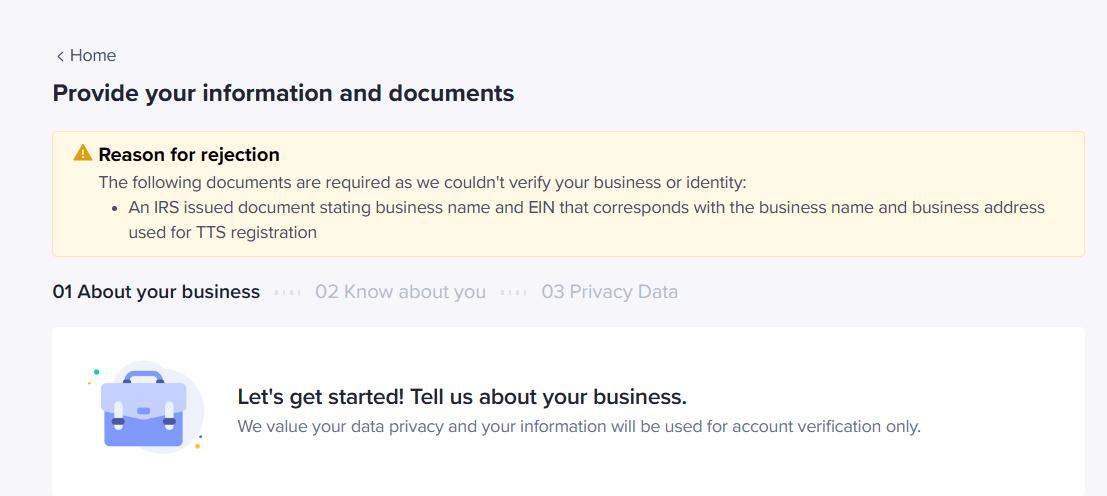Open the 02 Know about you step
This screenshot has width=1107, height=496.
[x=400, y=291]
